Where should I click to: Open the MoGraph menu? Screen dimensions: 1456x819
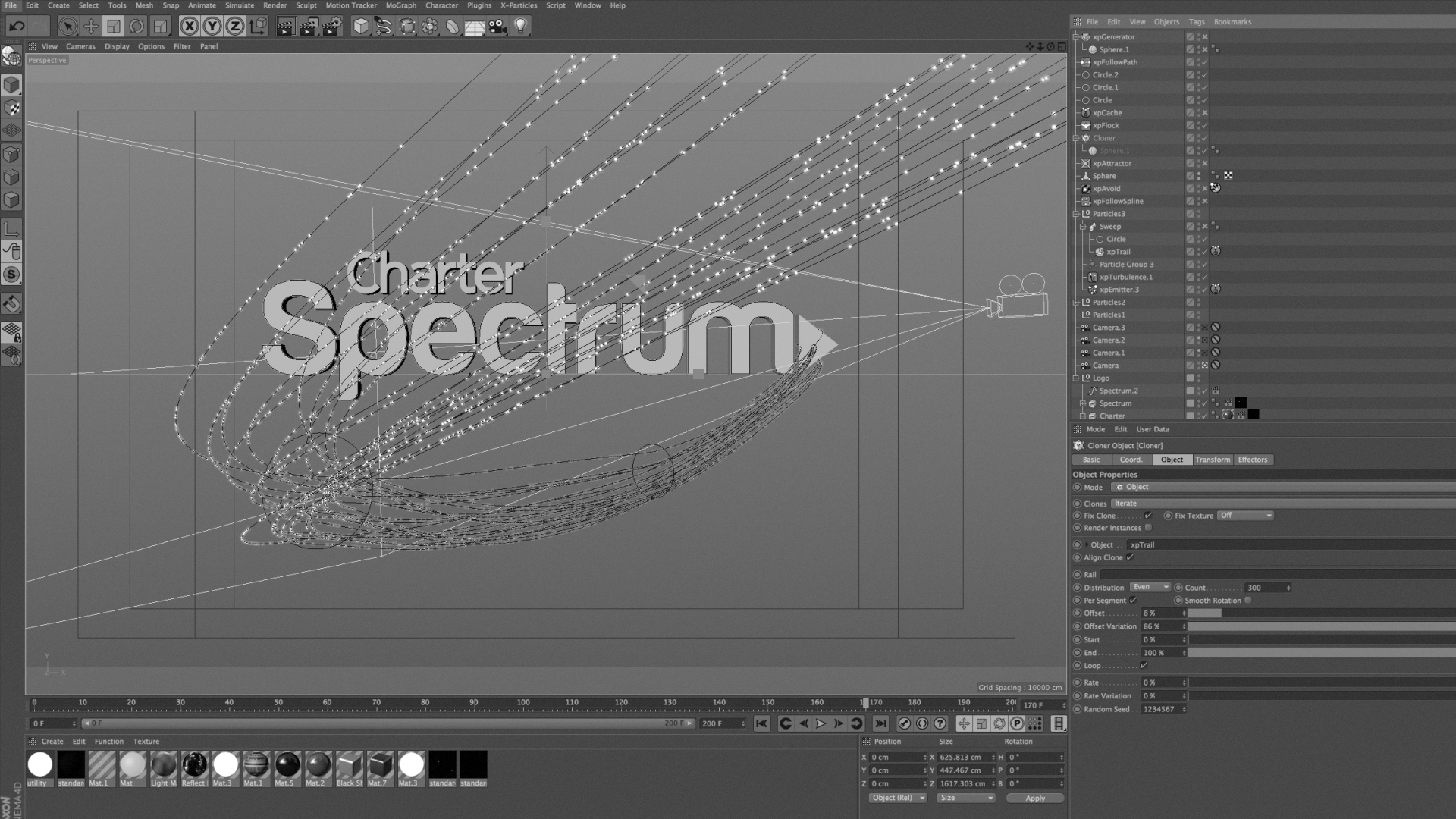point(400,5)
